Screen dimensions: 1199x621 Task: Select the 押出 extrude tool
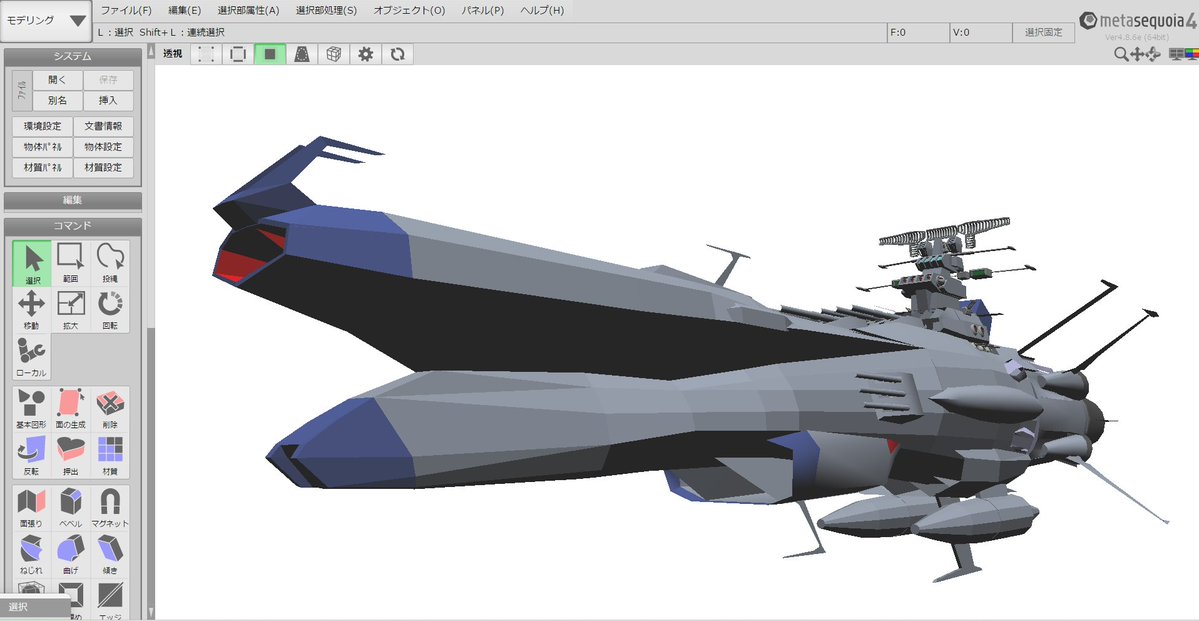point(71,455)
